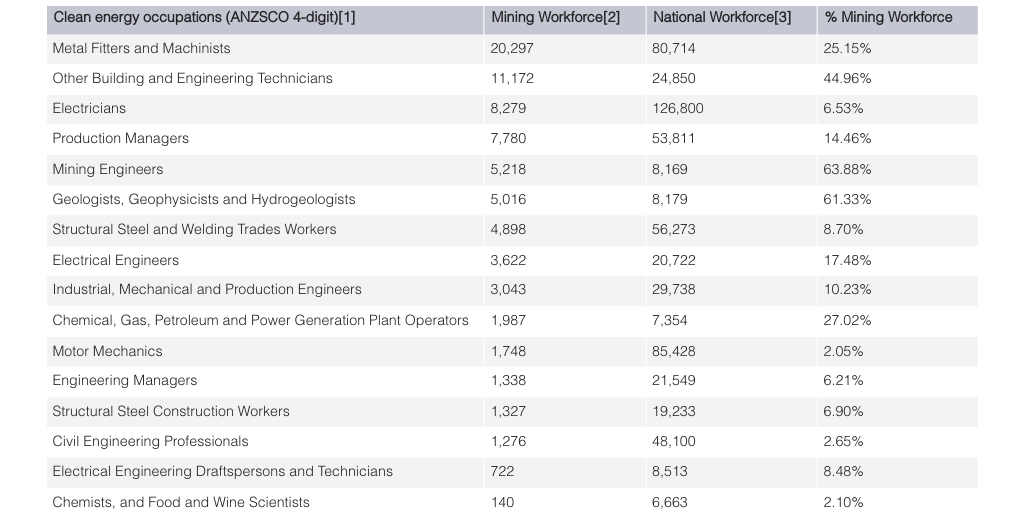Image resolution: width=1024 pixels, height=512 pixels.
Task: Click 'Structural Steel Construction Workers' cell
Action: click(171, 411)
